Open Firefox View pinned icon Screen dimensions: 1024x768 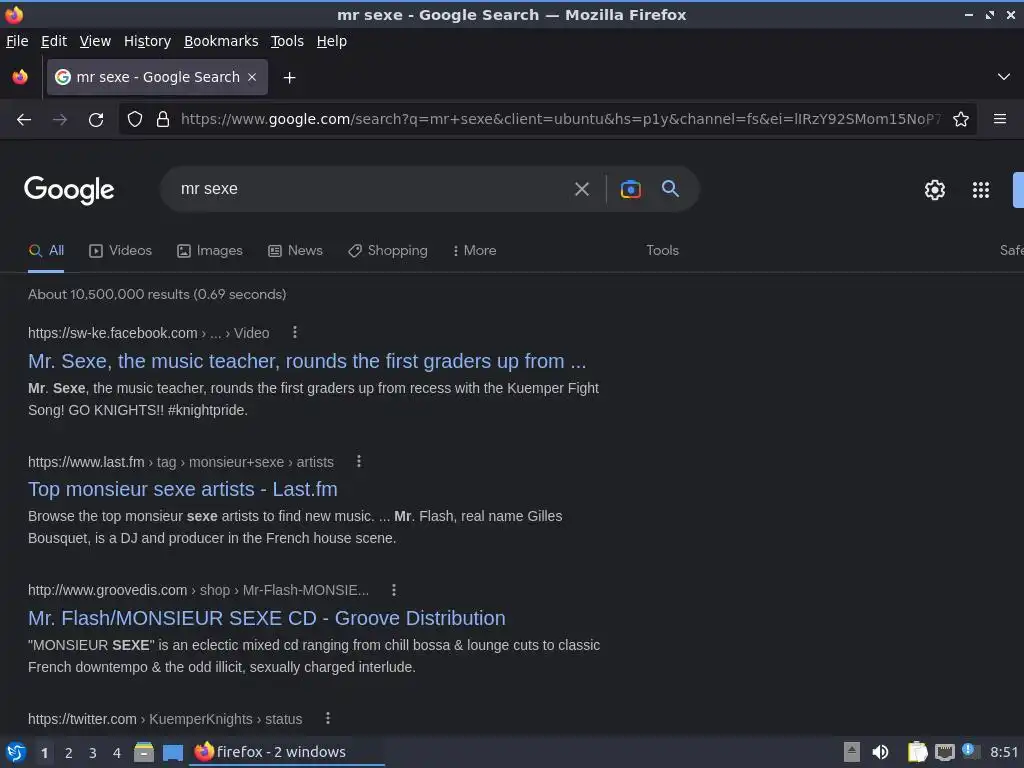click(20, 77)
